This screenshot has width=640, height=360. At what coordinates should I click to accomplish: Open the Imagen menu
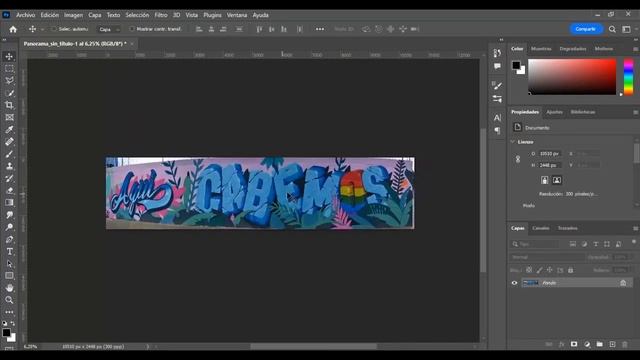click(x=73, y=15)
